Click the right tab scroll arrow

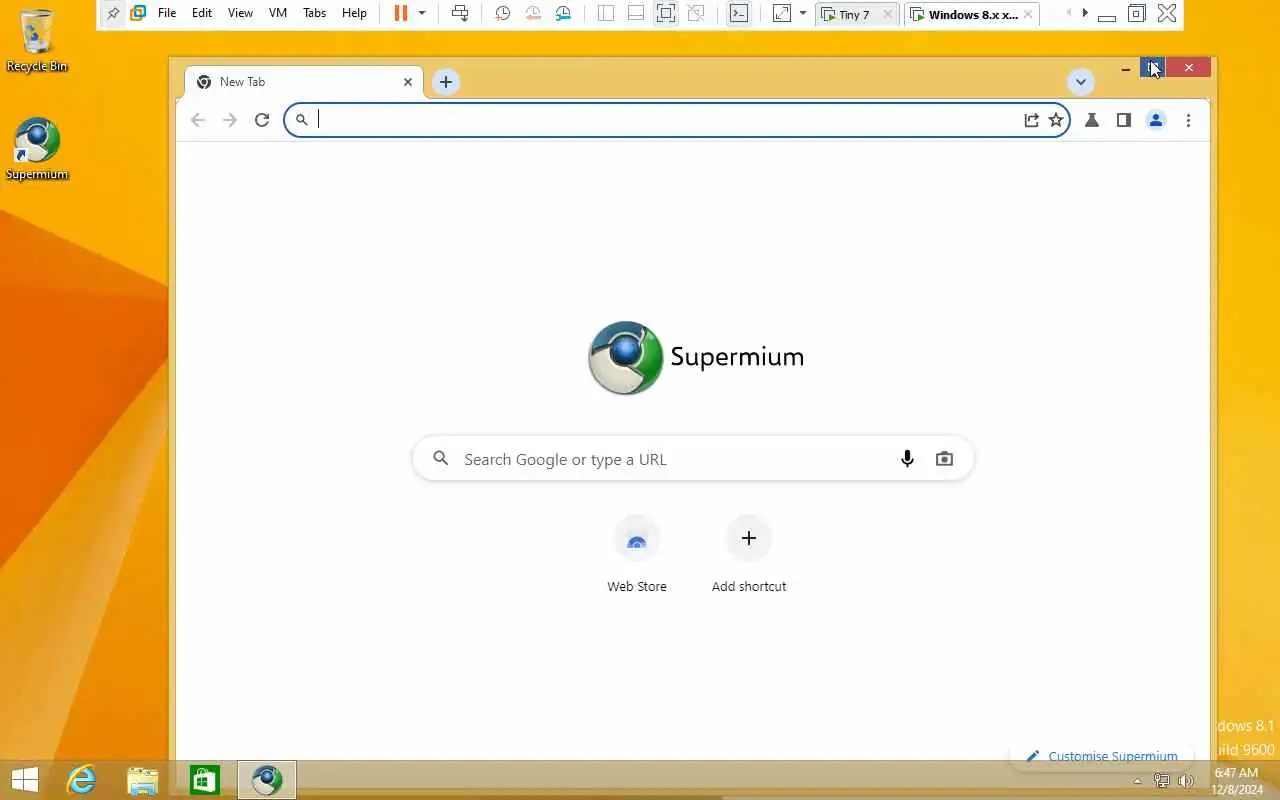pos(1085,13)
